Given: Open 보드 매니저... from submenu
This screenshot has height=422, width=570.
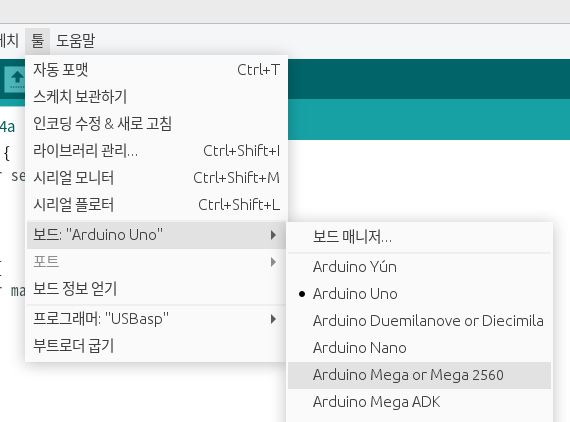Looking at the screenshot, I should tap(420, 237).
